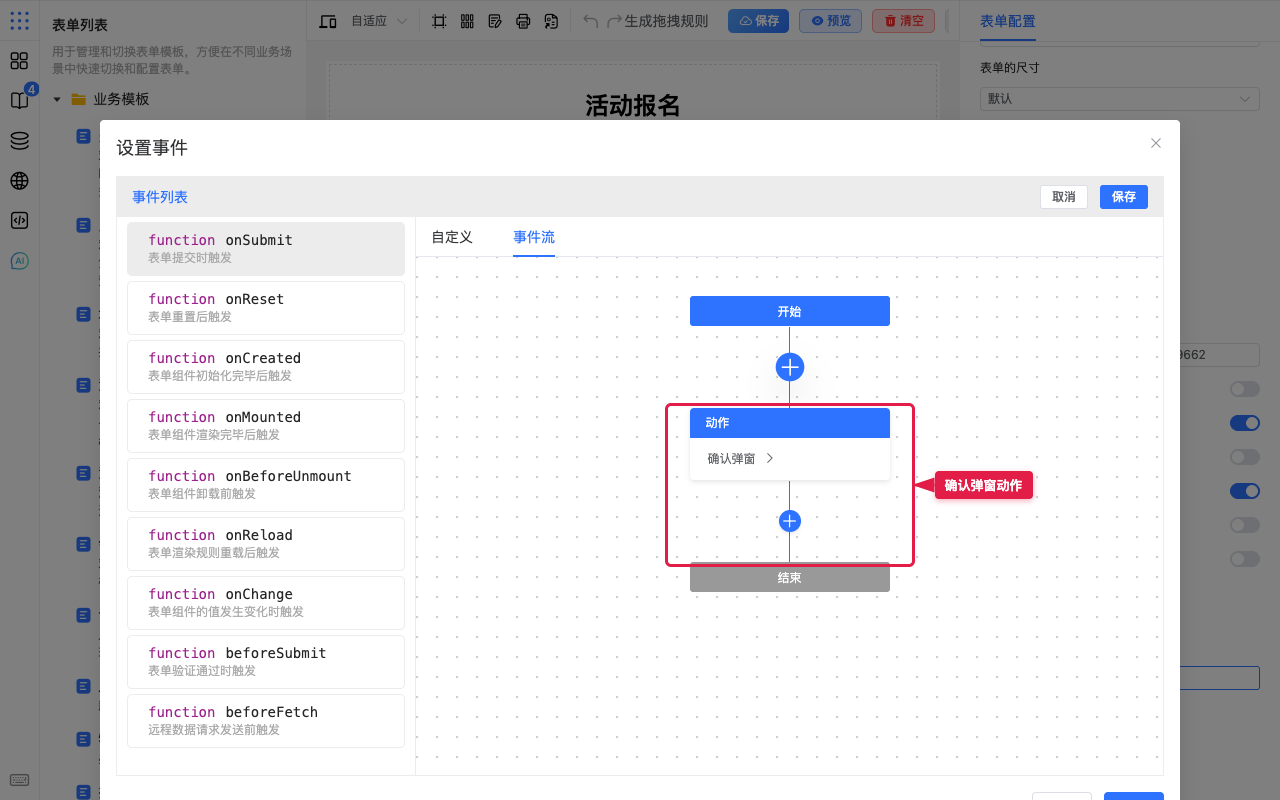Image resolution: width=1280 pixels, height=800 pixels.
Task: Close the 设置事件 dialog with X
Action: tap(1156, 143)
